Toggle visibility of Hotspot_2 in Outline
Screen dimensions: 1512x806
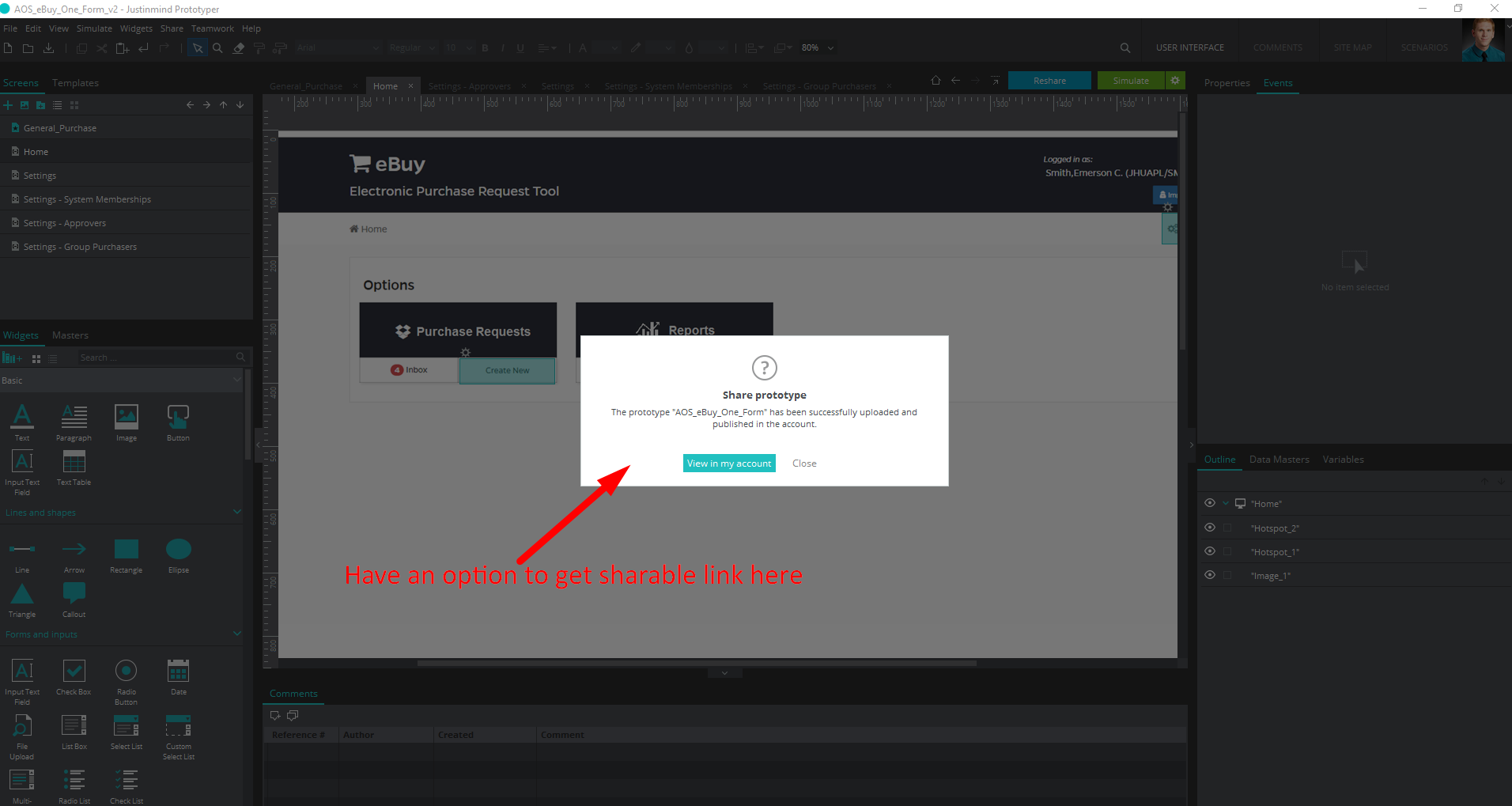click(x=1209, y=528)
